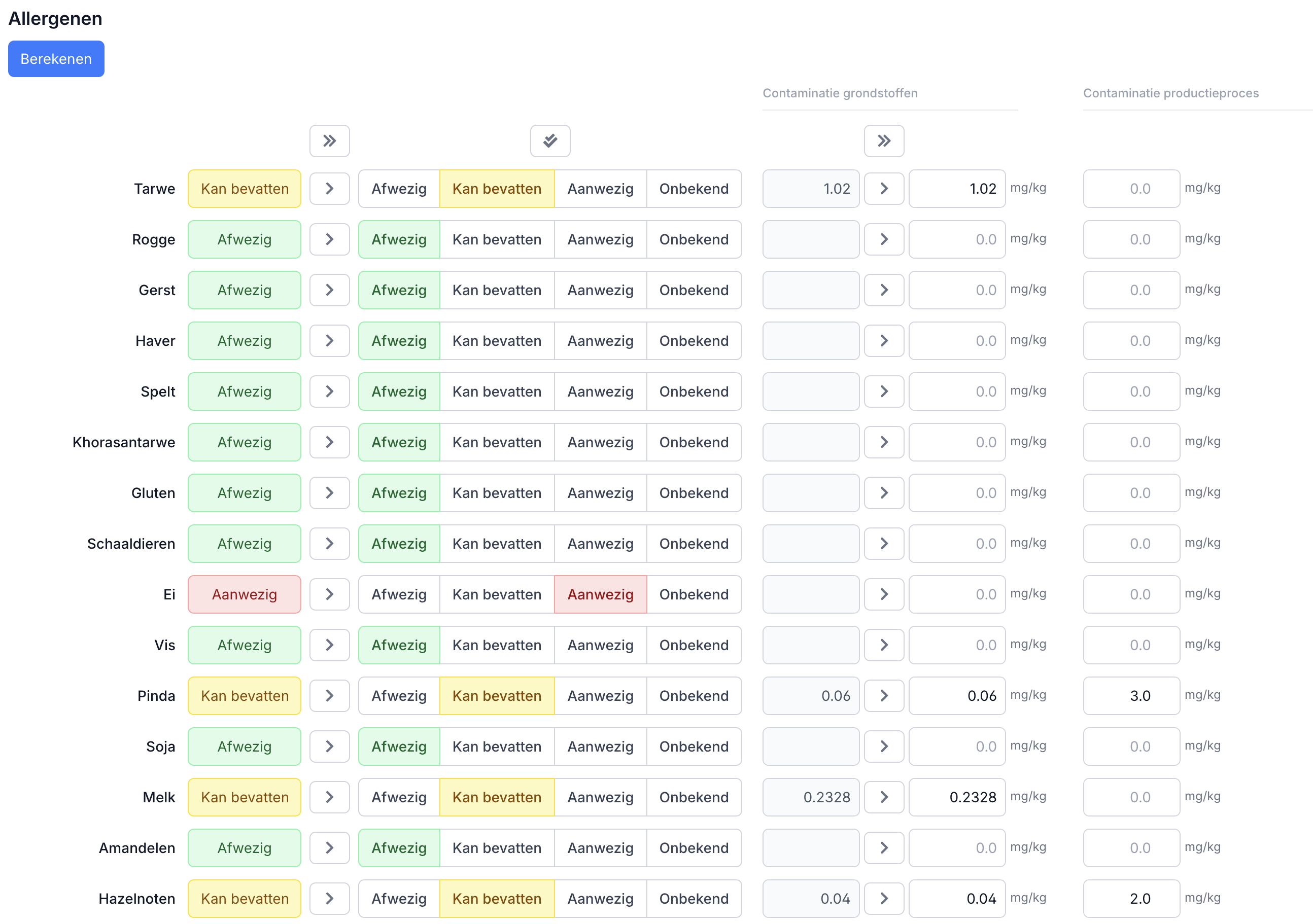Click the Pinda contamination chevron that copies 0.06
This screenshot has width=1313, height=924.
point(883,696)
